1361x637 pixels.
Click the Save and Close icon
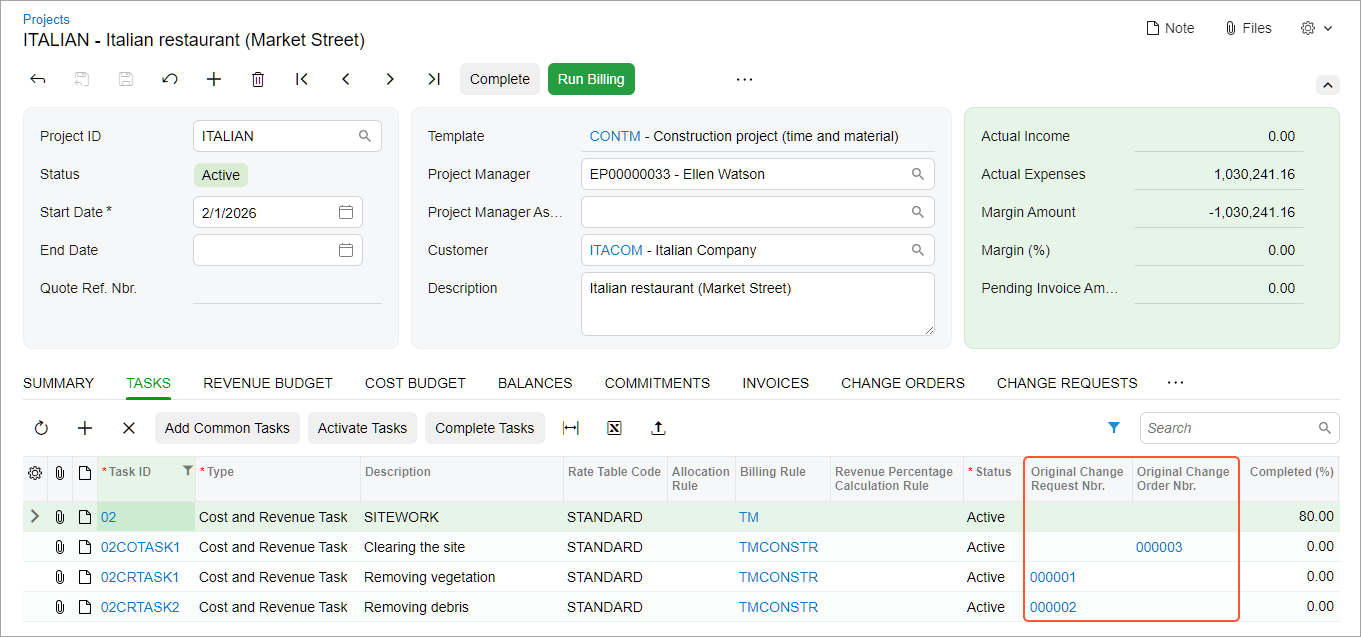[82, 79]
